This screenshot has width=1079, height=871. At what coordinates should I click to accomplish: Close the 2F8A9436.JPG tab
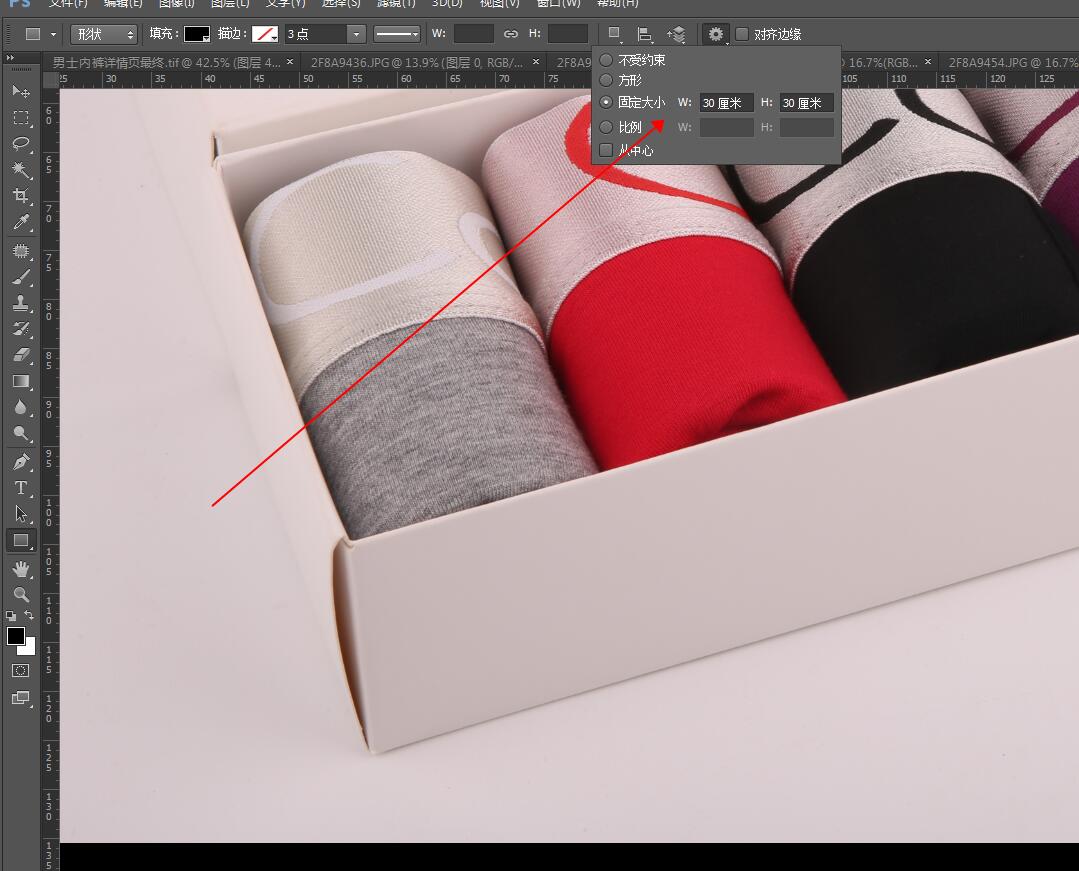tap(534, 62)
